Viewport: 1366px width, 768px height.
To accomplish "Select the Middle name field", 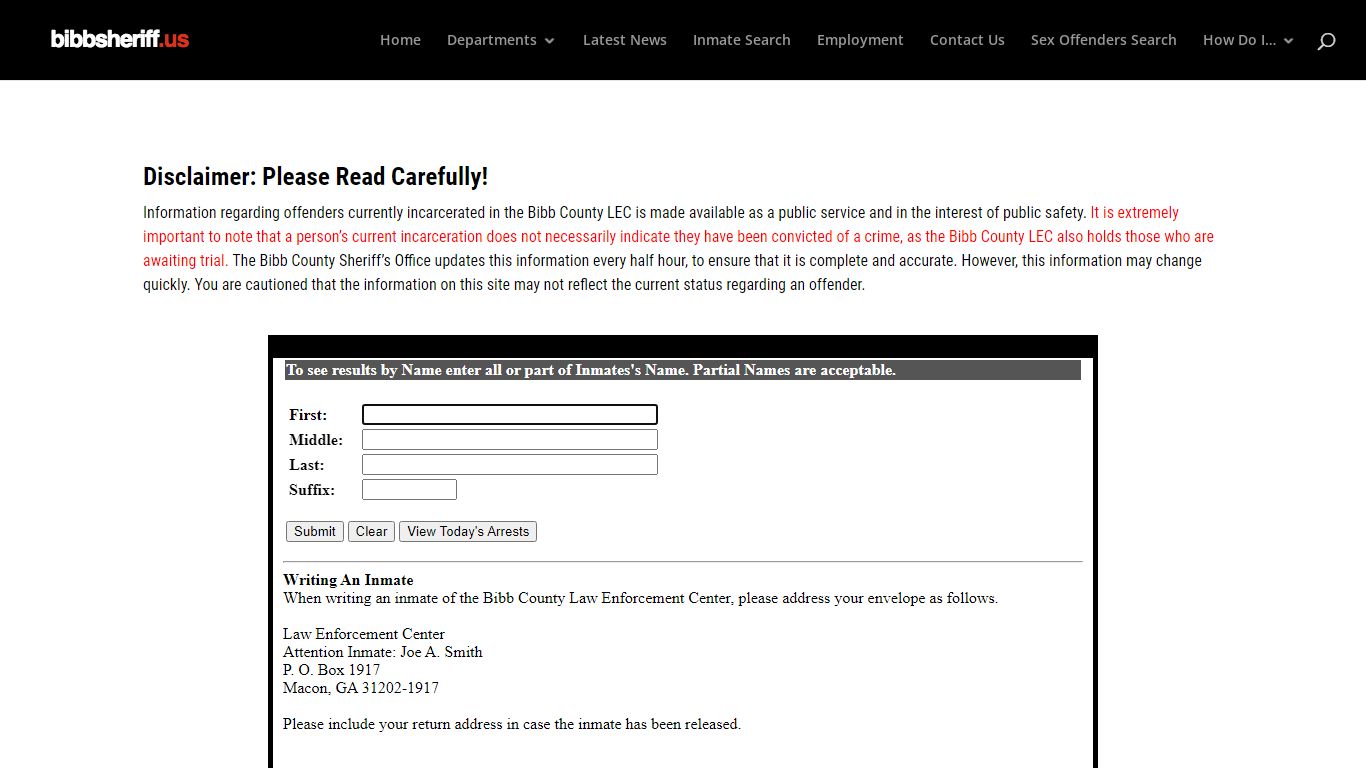I will [x=510, y=440].
